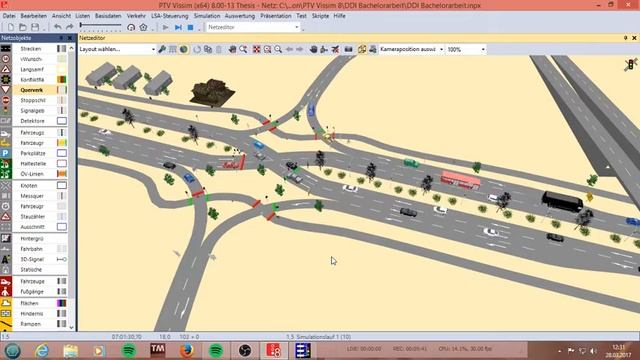Stop the simulation
The image size is (640, 360).
click(190, 27)
